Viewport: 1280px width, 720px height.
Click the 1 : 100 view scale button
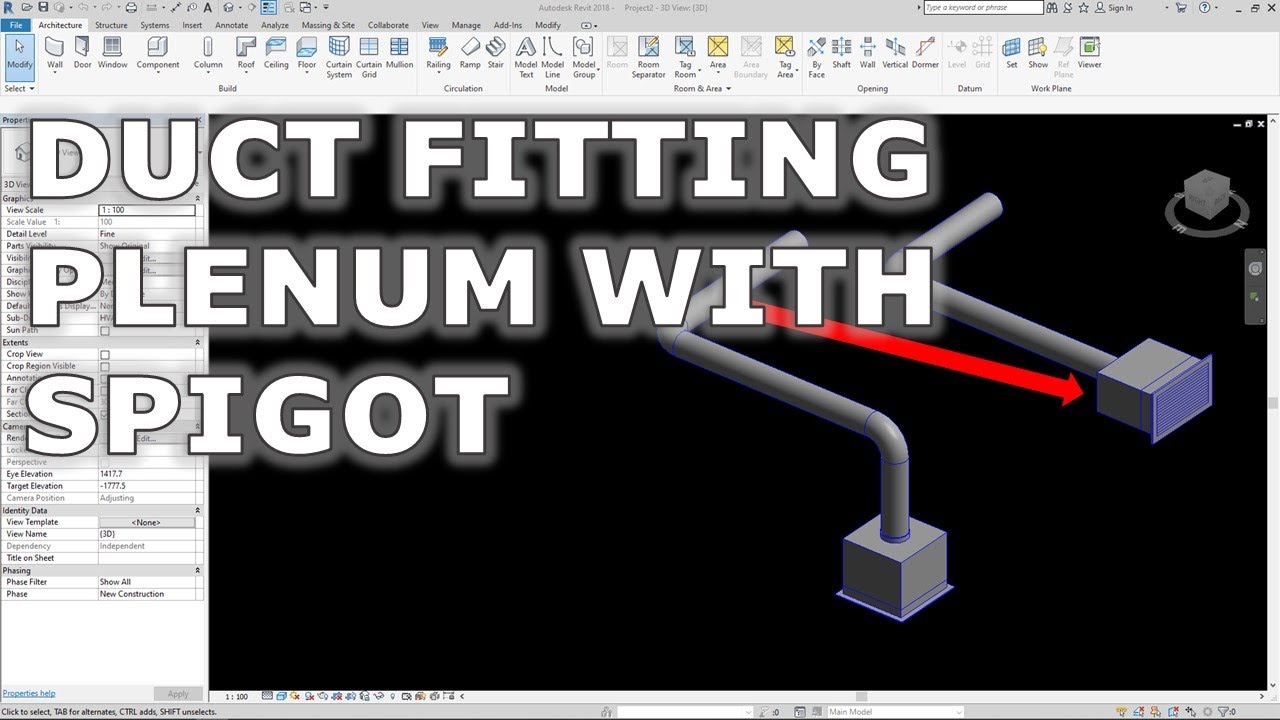(237, 696)
